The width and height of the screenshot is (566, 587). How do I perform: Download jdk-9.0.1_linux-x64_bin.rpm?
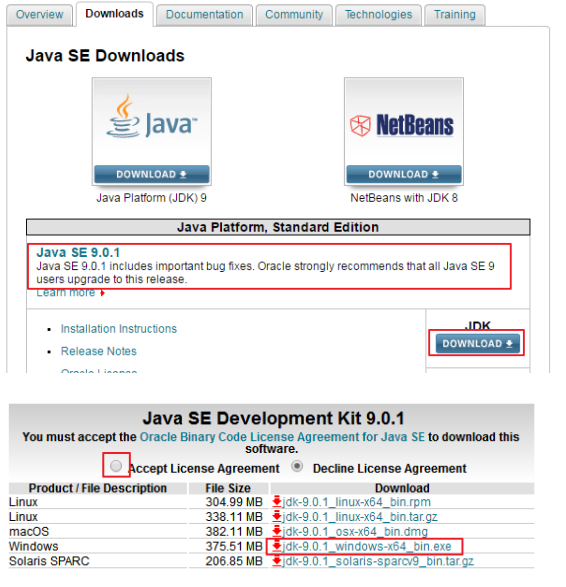coord(356,502)
